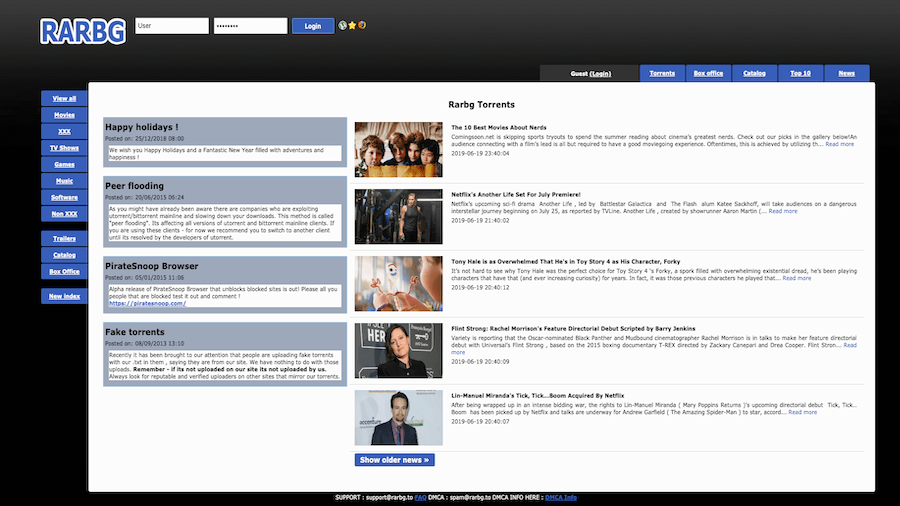The width and height of the screenshot is (900, 506).
Task: Go to the Top 10 tab
Action: pyautogui.click(x=800, y=73)
